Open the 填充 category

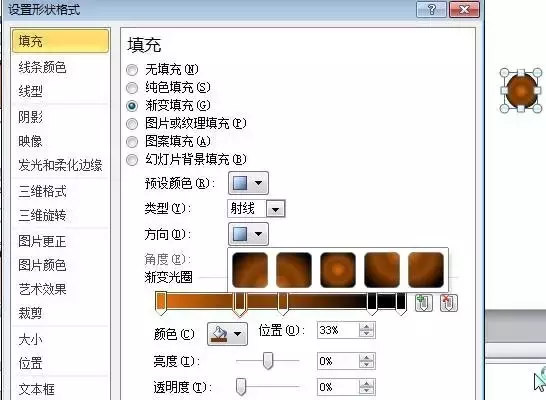(x=61, y=41)
